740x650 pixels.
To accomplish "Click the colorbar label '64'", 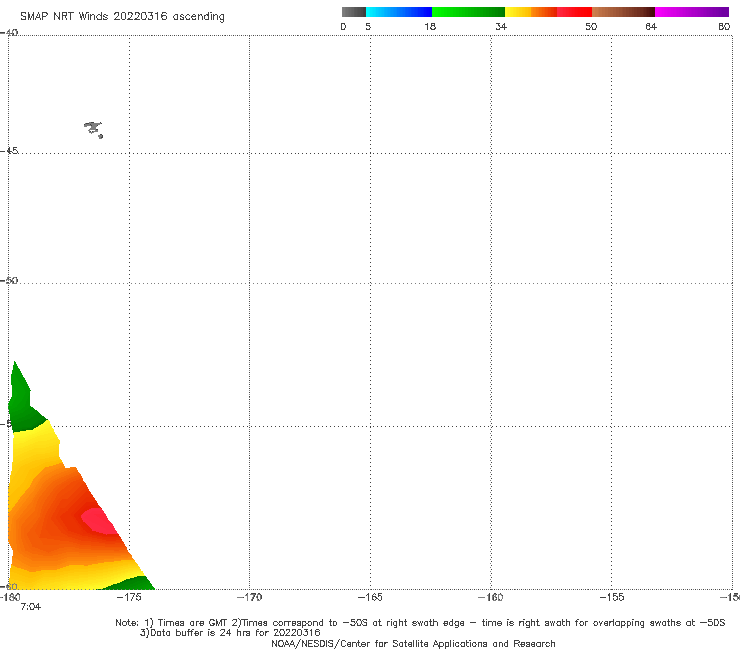I will (x=651, y=27).
